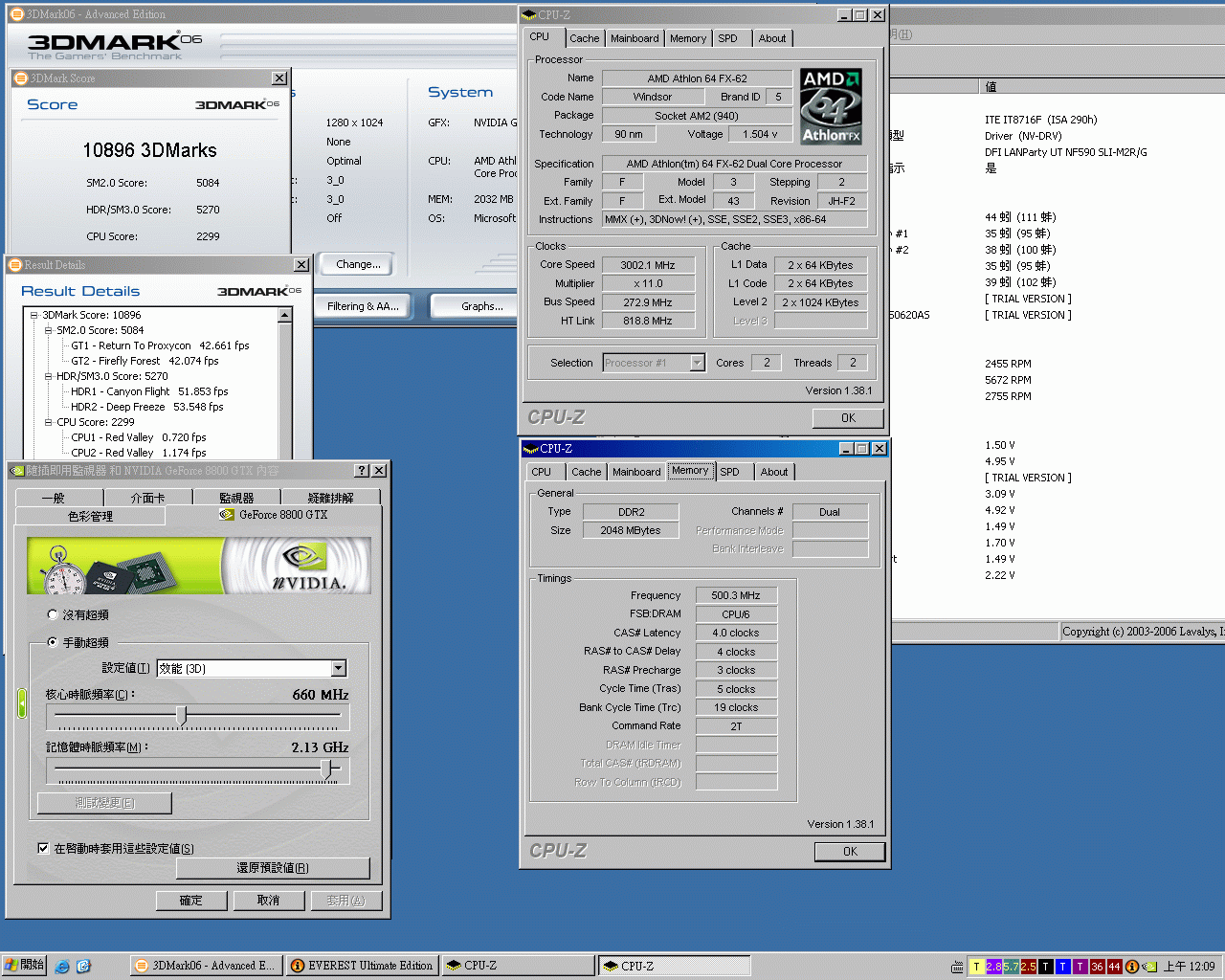
Task: Switch to Cache tab in upper CPU-Z window
Action: point(585,39)
